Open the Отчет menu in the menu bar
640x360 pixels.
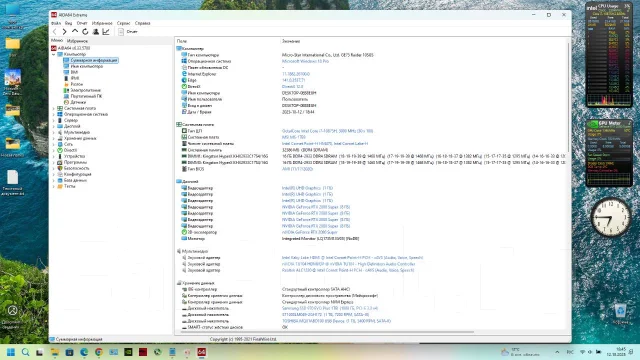(82, 23)
